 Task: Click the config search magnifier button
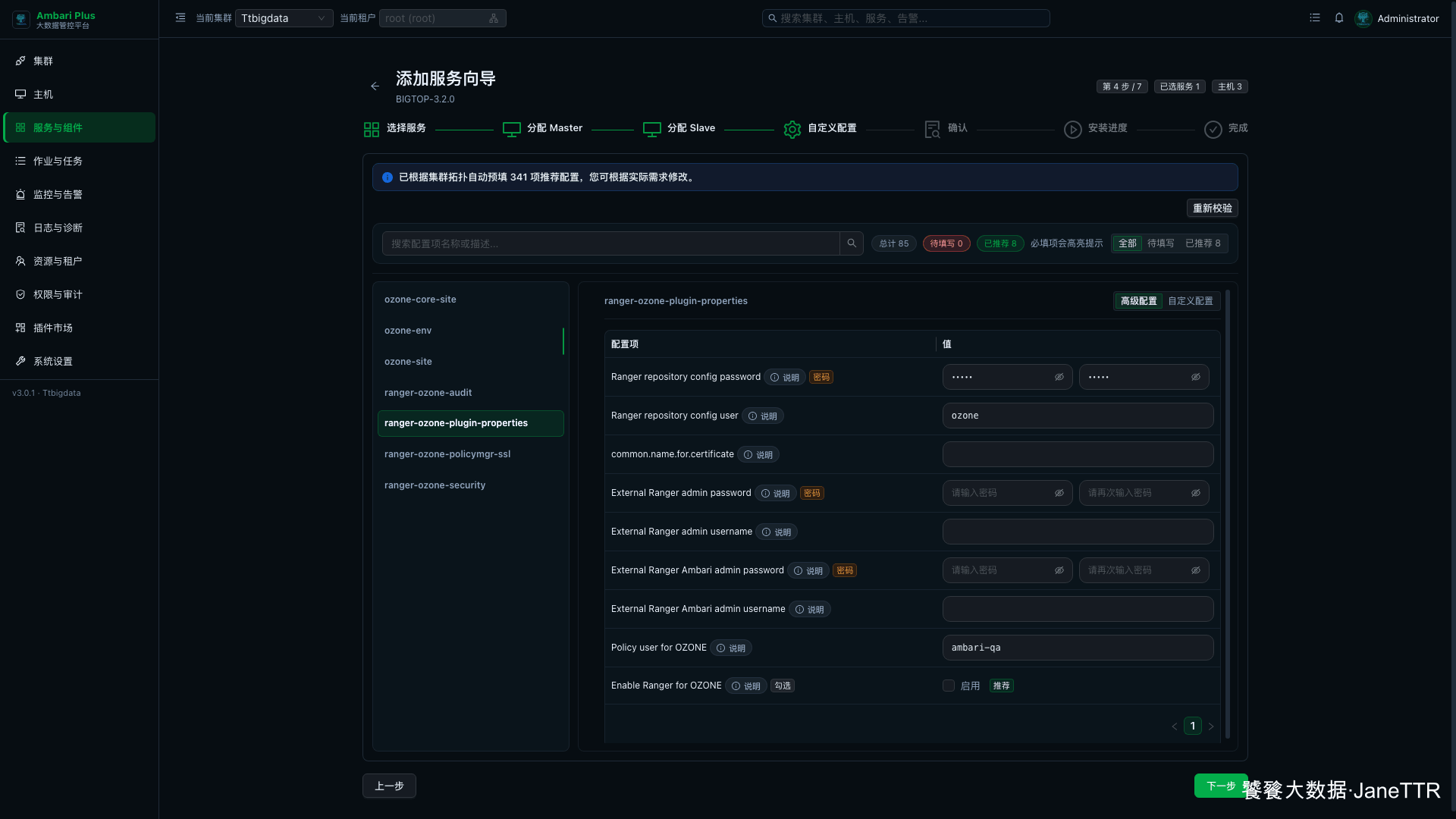(x=852, y=243)
